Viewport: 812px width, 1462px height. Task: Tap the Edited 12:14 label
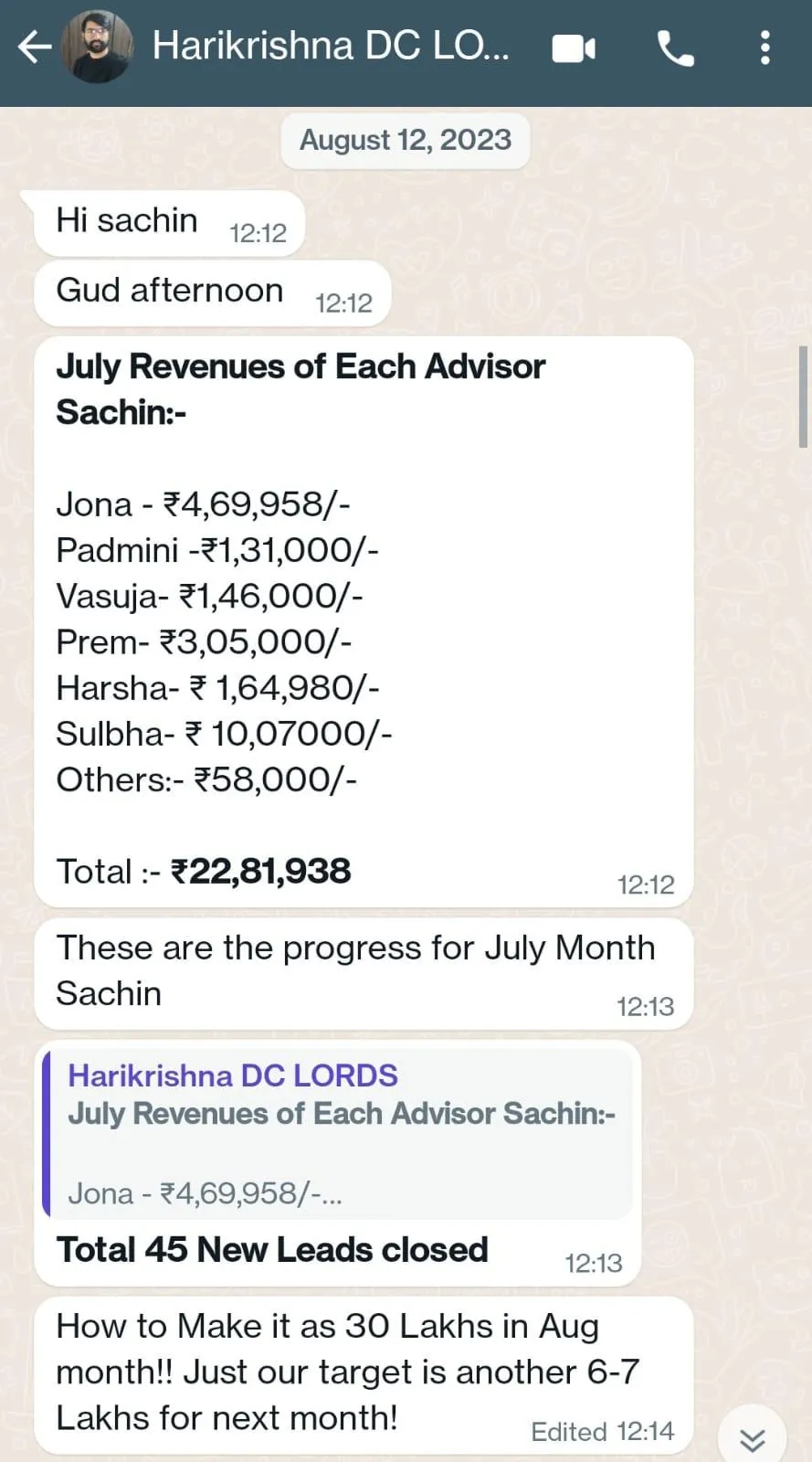[602, 1431]
